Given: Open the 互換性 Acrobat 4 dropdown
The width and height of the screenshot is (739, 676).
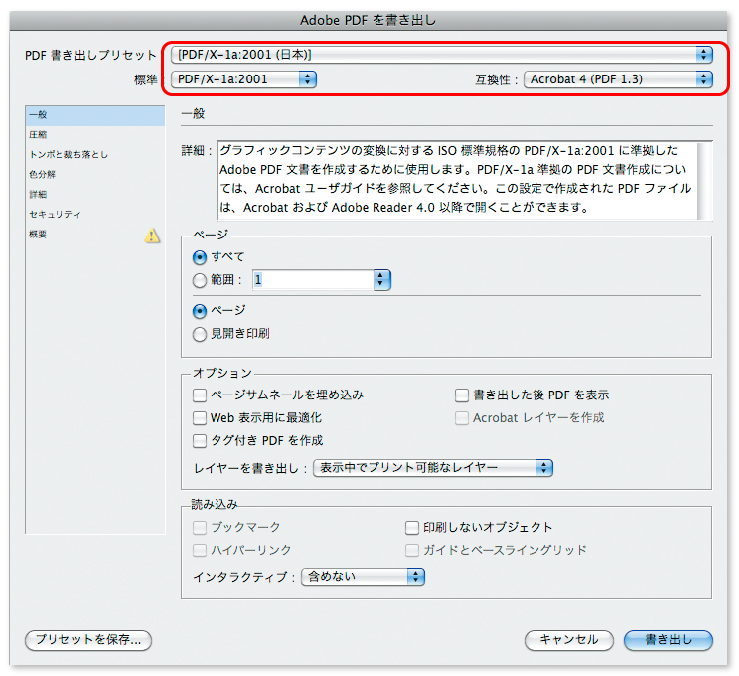Looking at the screenshot, I should click(618, 79).
